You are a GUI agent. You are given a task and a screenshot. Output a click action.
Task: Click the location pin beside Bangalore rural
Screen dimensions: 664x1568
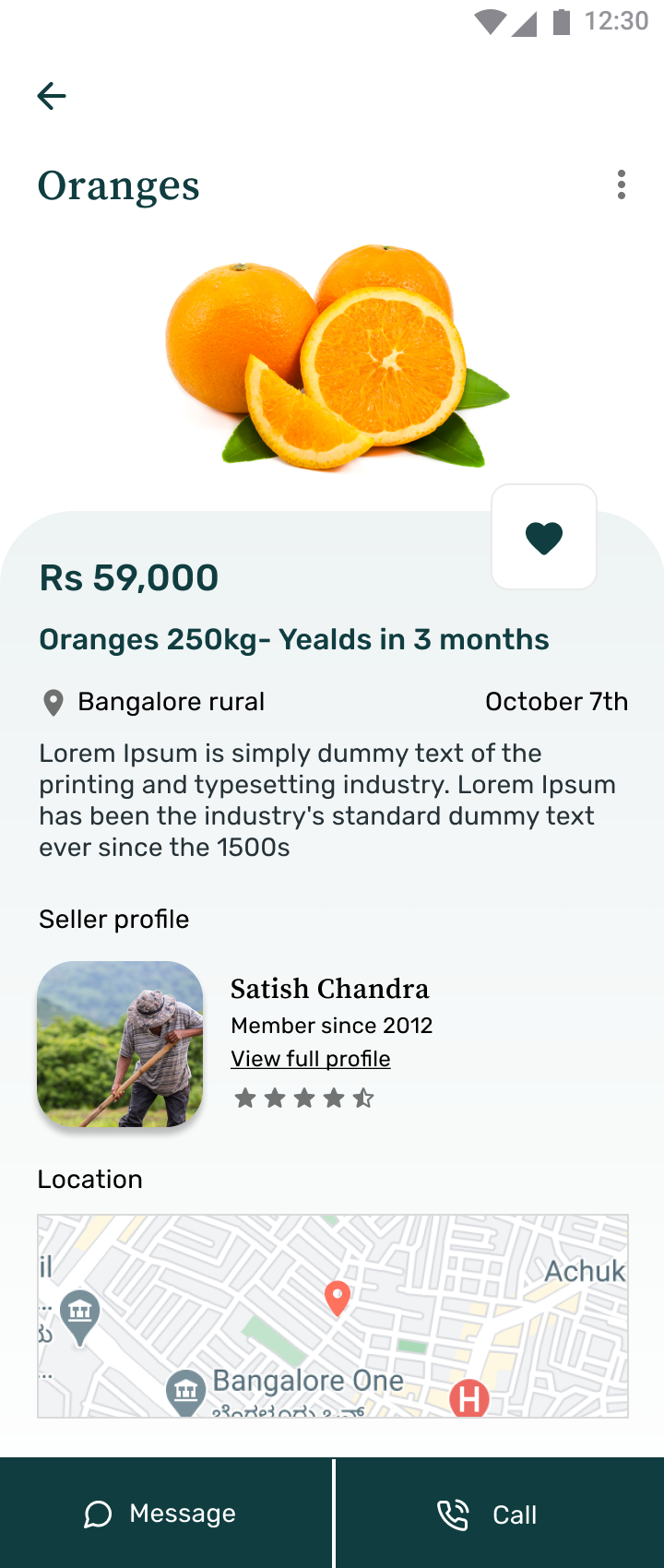(x=53, y=703)
